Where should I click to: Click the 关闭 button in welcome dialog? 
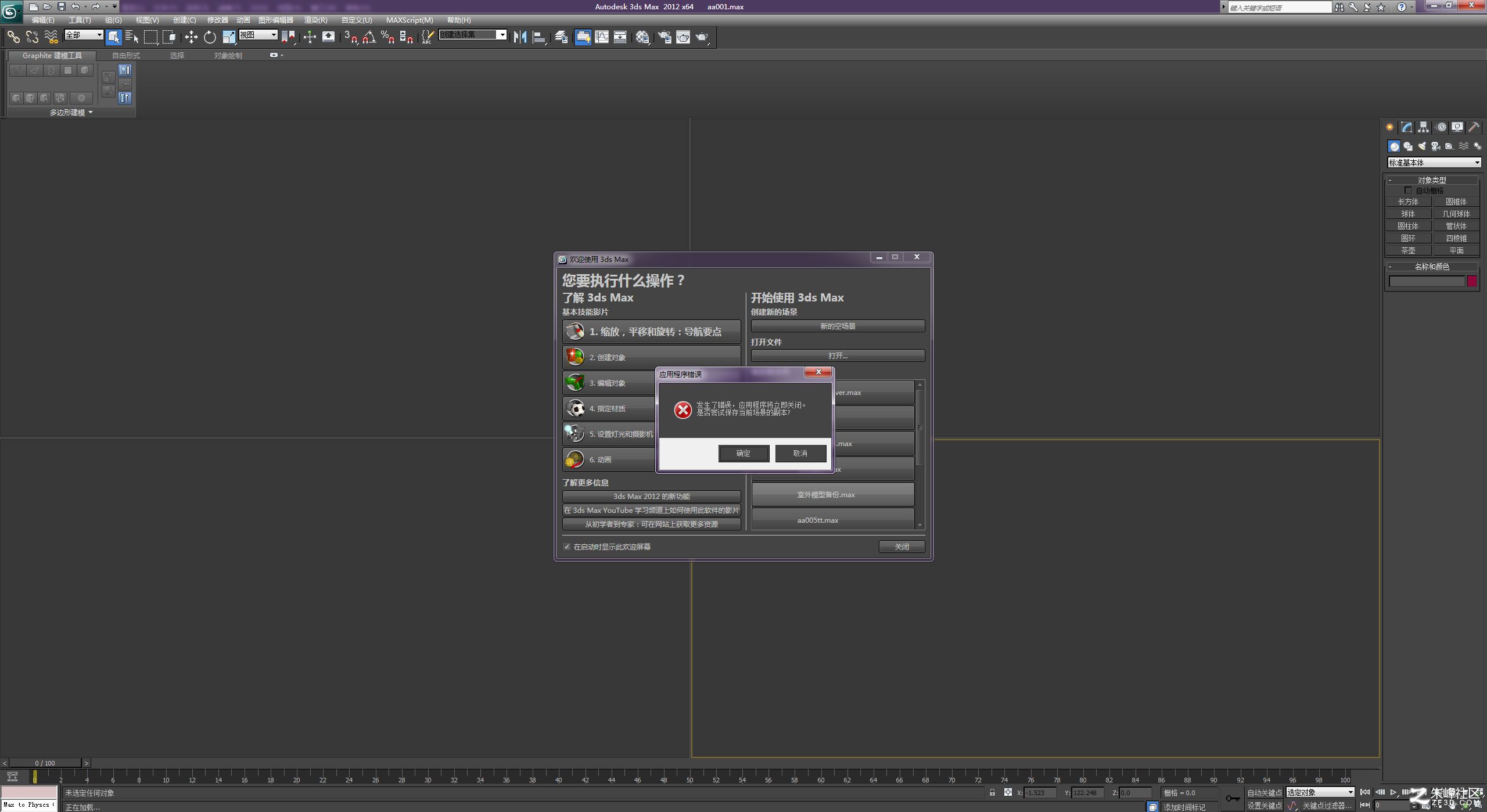tap(901, 547)
